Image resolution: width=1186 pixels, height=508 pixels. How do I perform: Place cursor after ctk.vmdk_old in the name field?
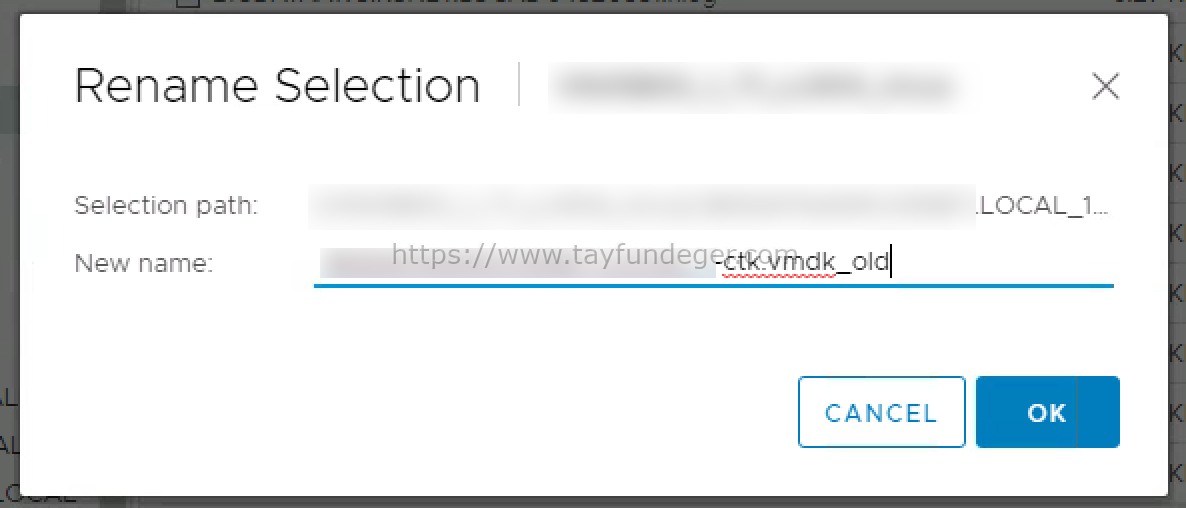tap(893, 265)
